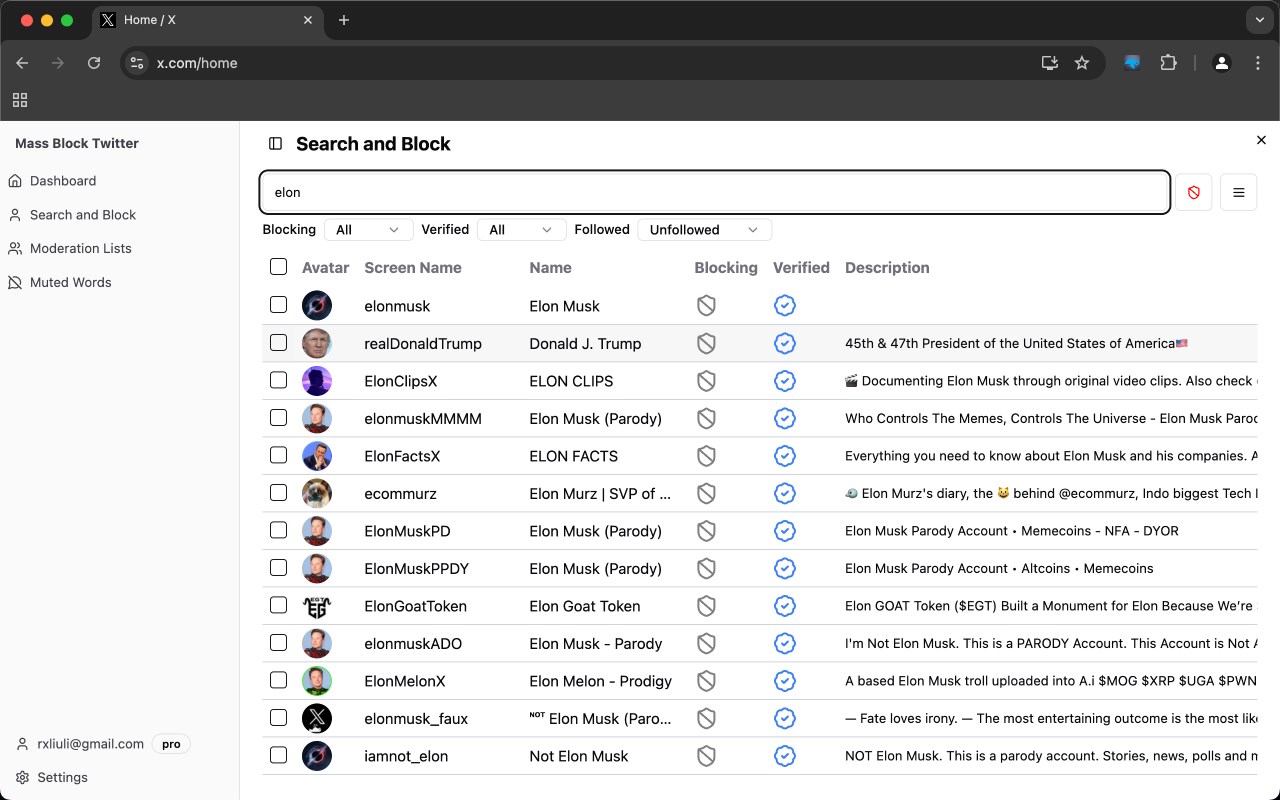Viewport: 1280px width, 800px height.
Task: Open the hamburger menu next to search
Action: pyautogui.click(x=1238, y=192)
